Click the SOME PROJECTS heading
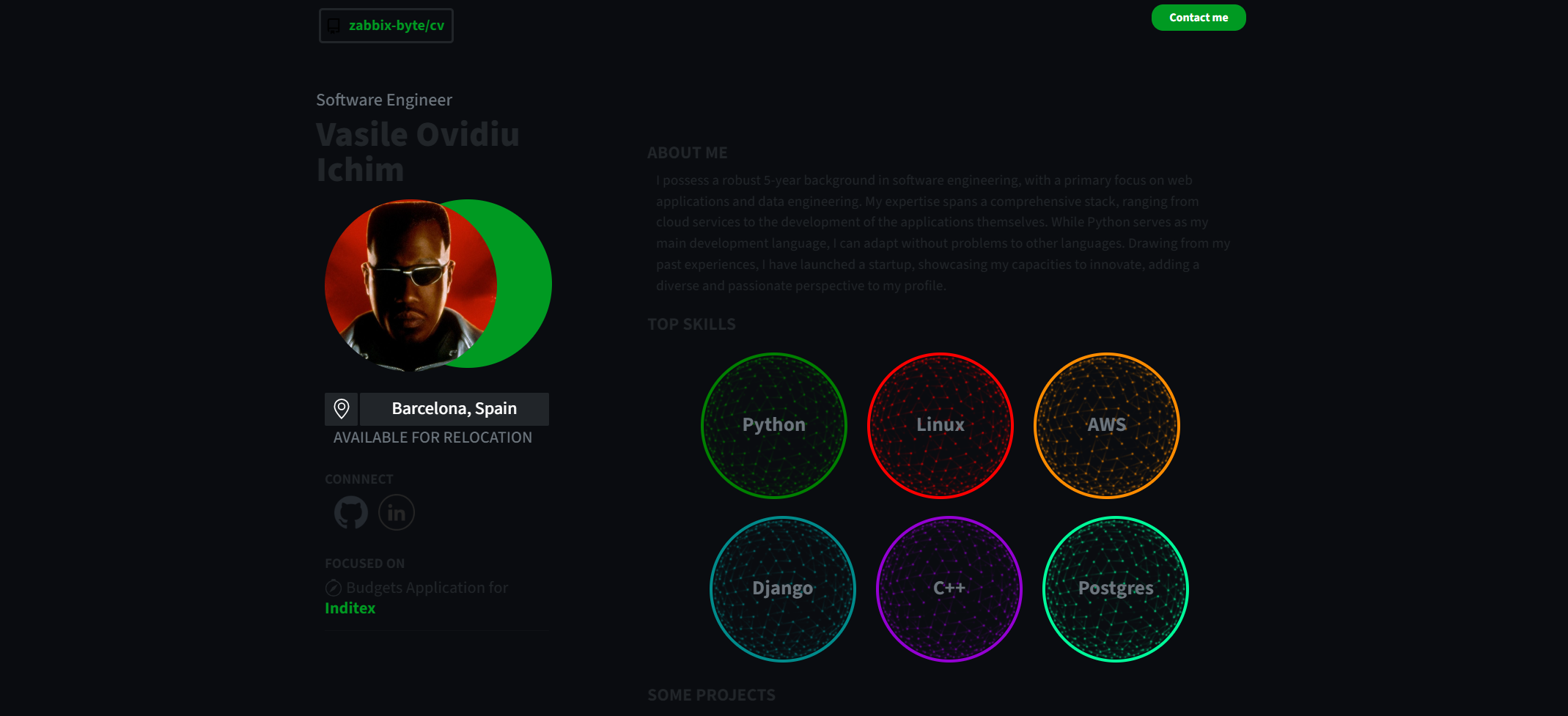 pyautogui.click(x=711, y=694)
